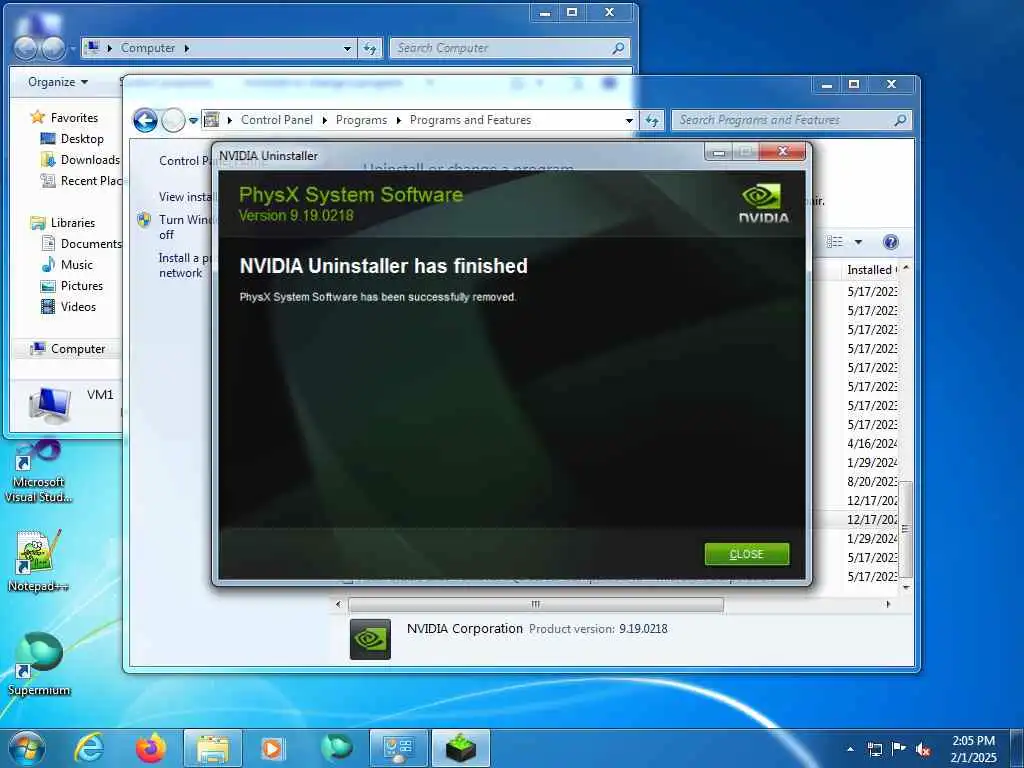Click refresh button in Programs and Features window

(652, 120)
